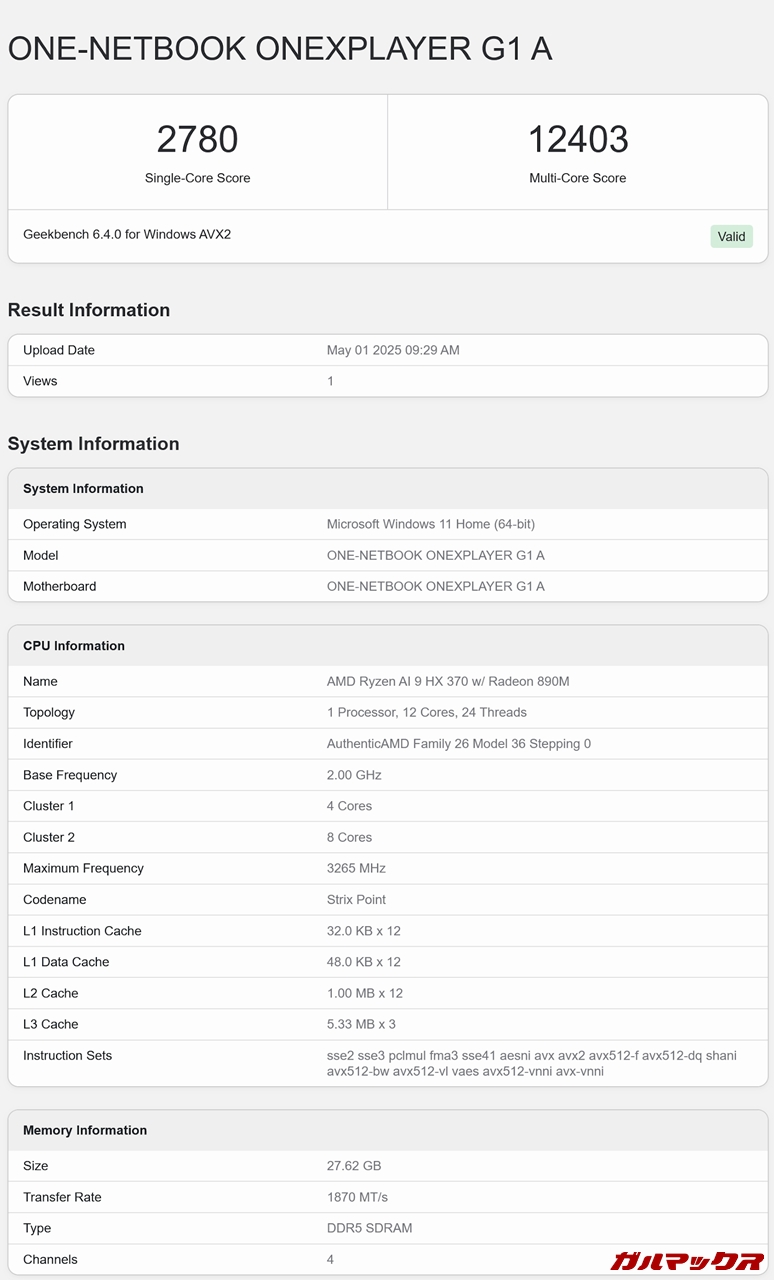774x1280 pixels.
Task: Select the Upload Date value May 01 2025
Action: (393, 350)
